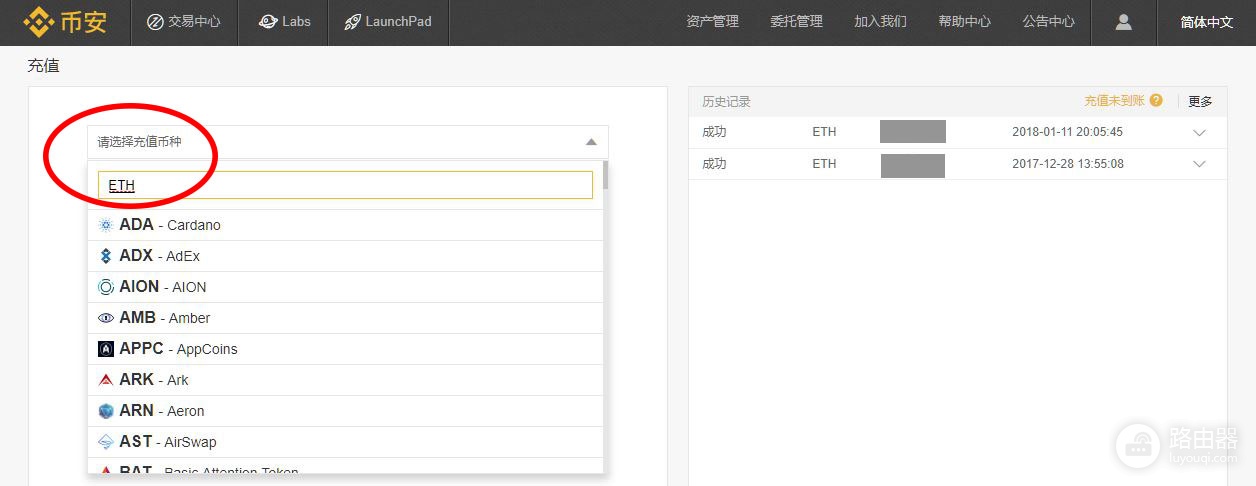Open the LaunchPad menu item

pyautogui.click(x=388, y=21)
